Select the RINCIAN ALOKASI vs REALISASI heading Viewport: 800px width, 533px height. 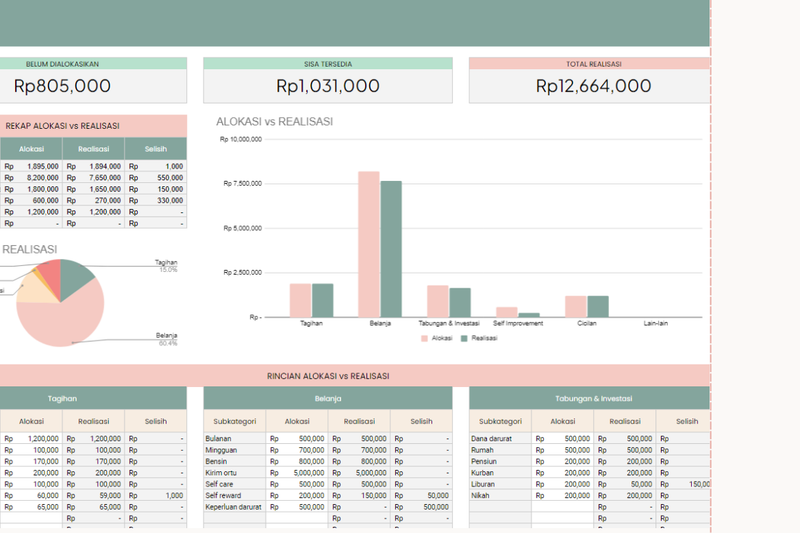click(x=328, y=376)
